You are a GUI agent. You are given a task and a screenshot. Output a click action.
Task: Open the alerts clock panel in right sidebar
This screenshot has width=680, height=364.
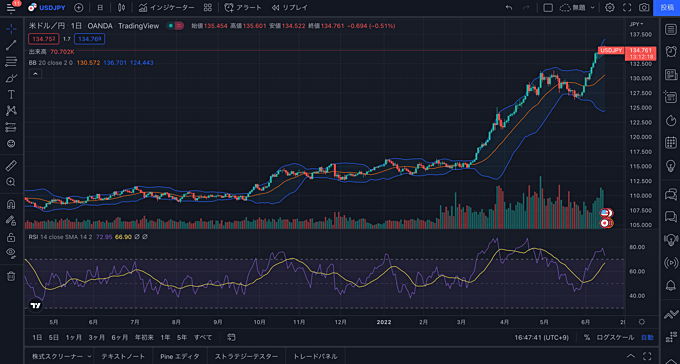coord(670,51)
